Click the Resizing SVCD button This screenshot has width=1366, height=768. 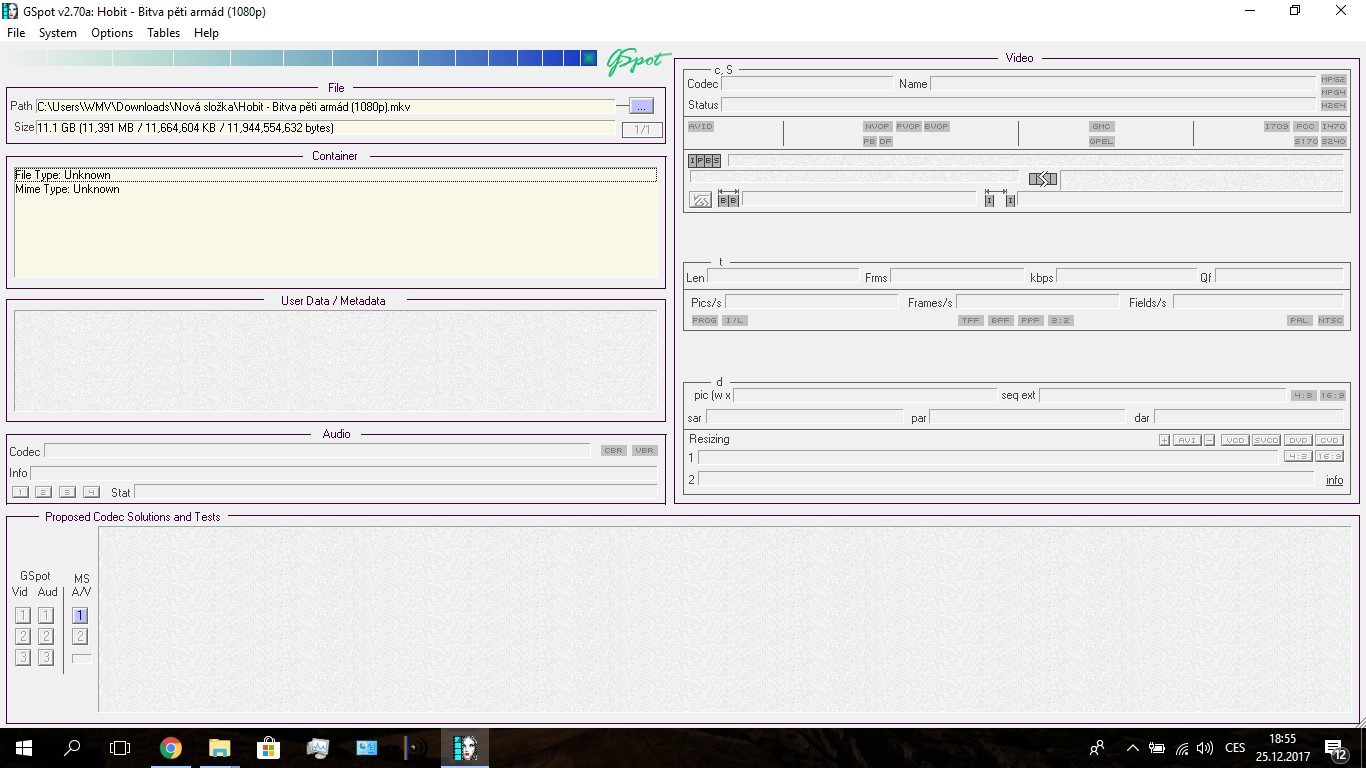(1266, 440)
